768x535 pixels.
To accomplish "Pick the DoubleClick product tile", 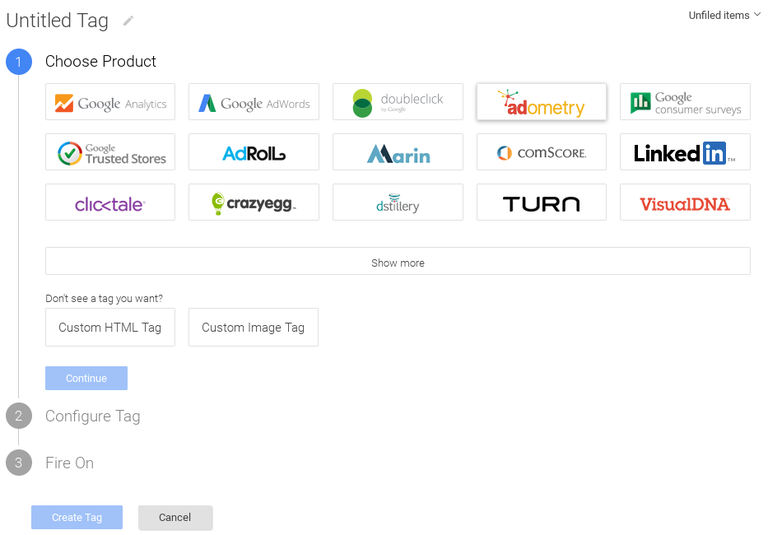I will 398,102.
